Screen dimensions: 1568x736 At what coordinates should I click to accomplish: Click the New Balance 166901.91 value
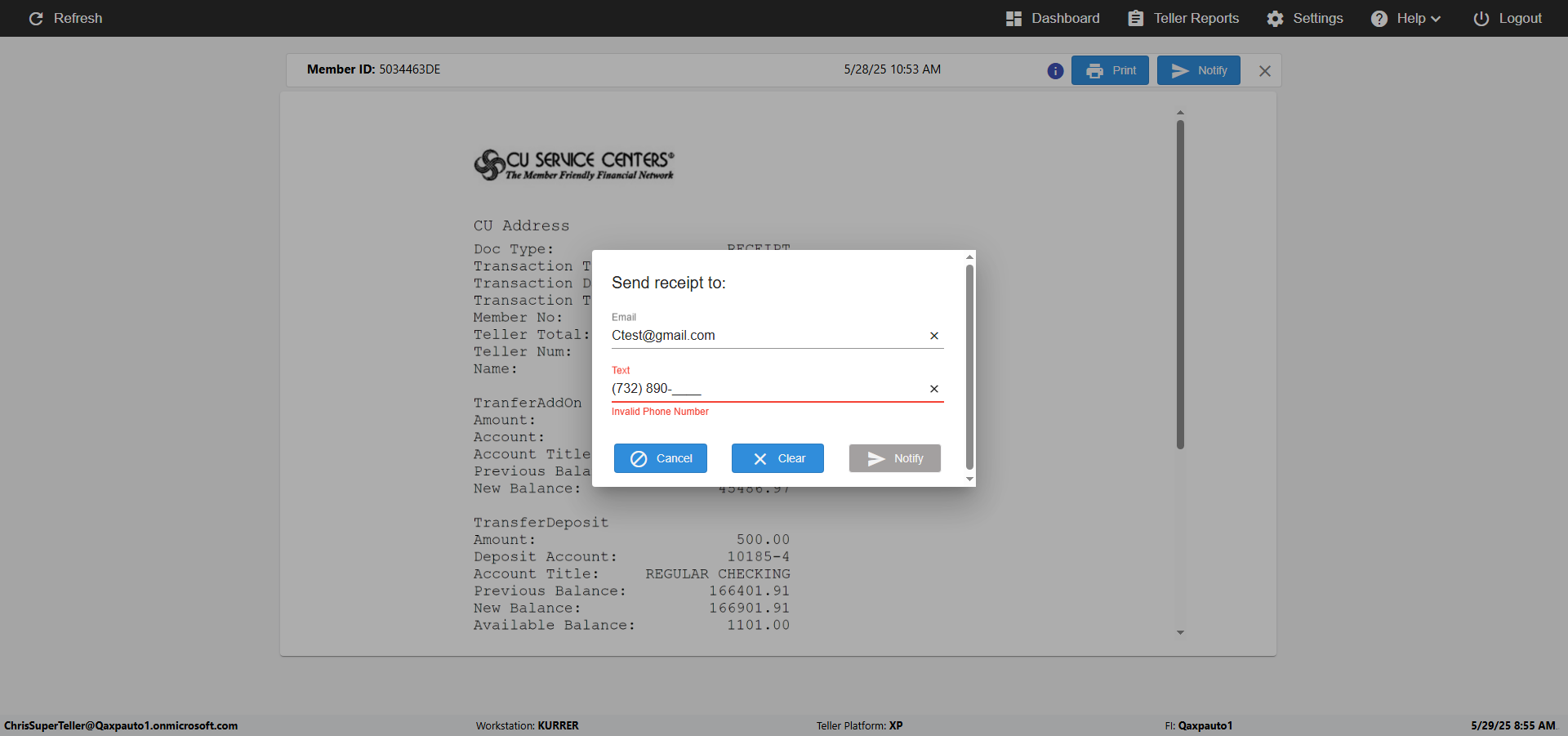click(x=750, y=609)
